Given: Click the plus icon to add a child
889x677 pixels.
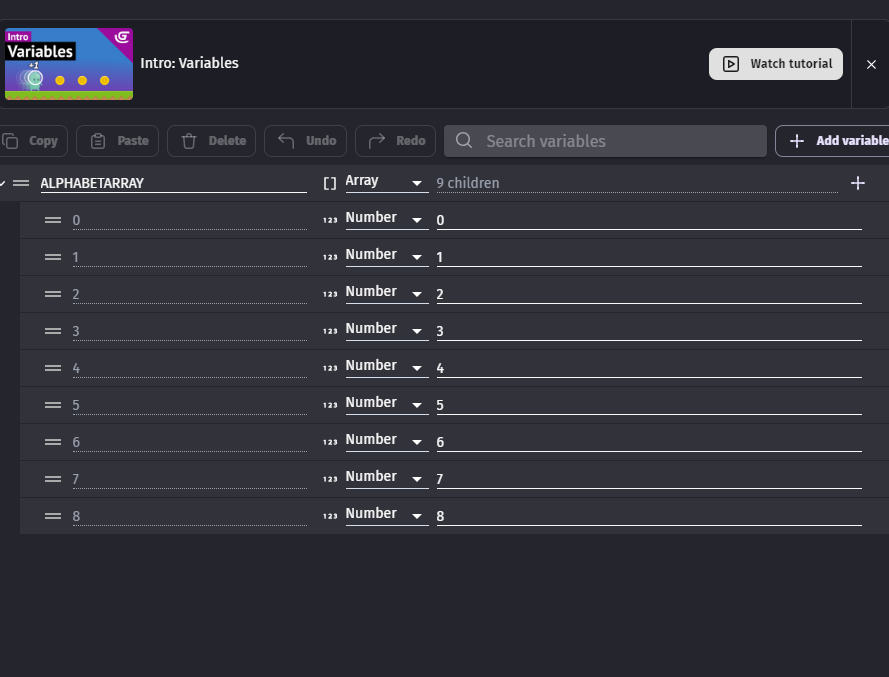Looking at the screenshot, I should [x=858, y=183].
